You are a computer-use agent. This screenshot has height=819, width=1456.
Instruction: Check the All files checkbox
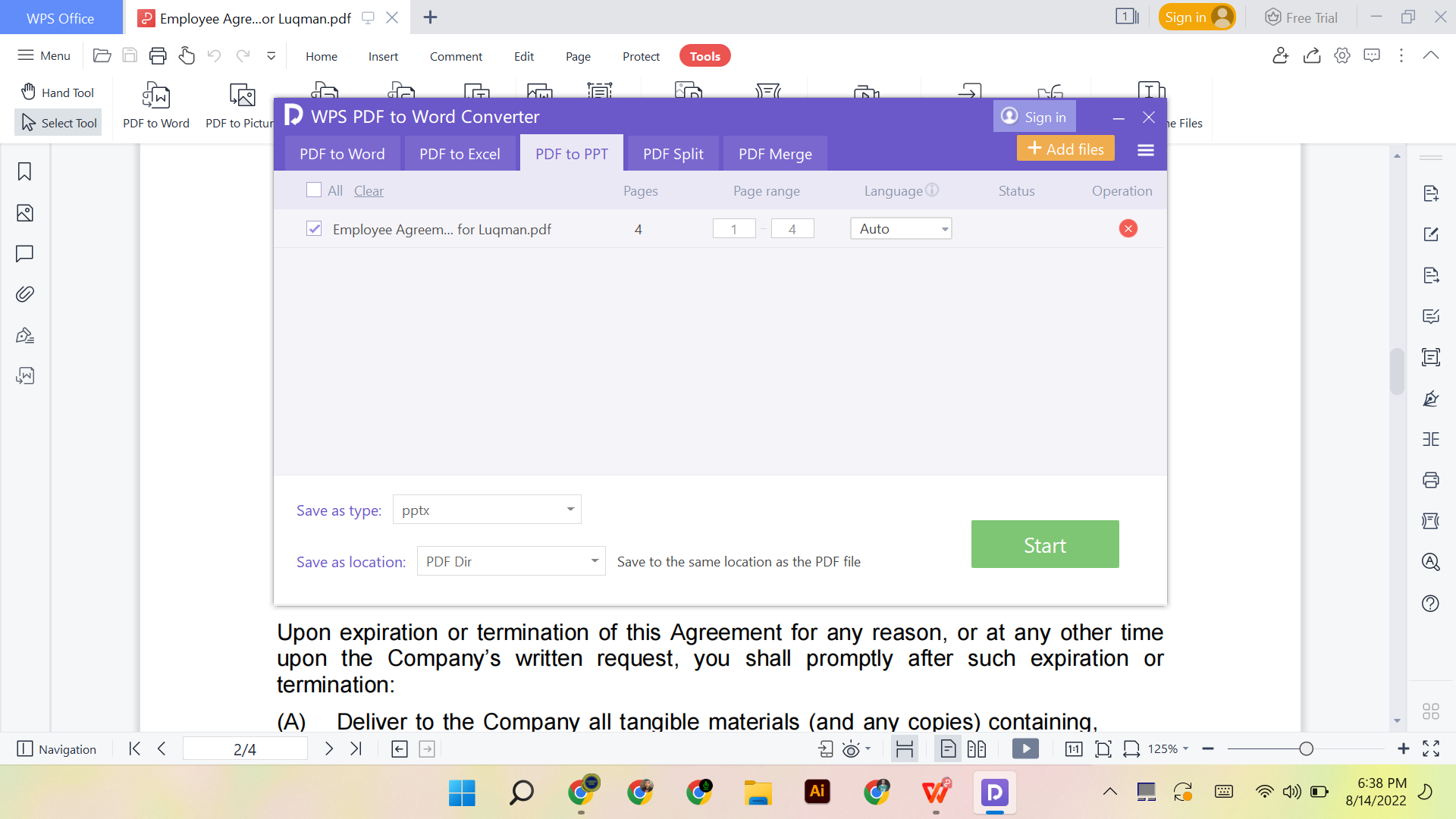[x=313, y=190]
